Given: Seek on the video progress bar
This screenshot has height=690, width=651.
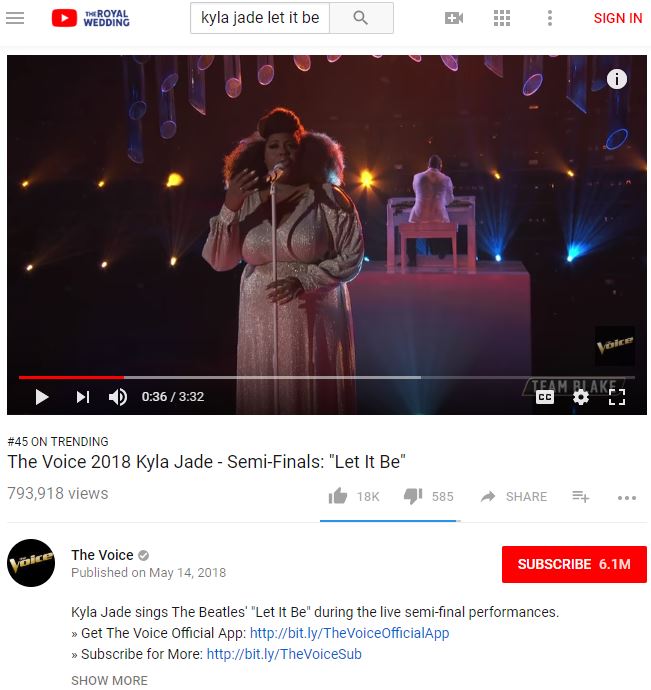Looking at the screenshot, I should (x=327, y=377).
